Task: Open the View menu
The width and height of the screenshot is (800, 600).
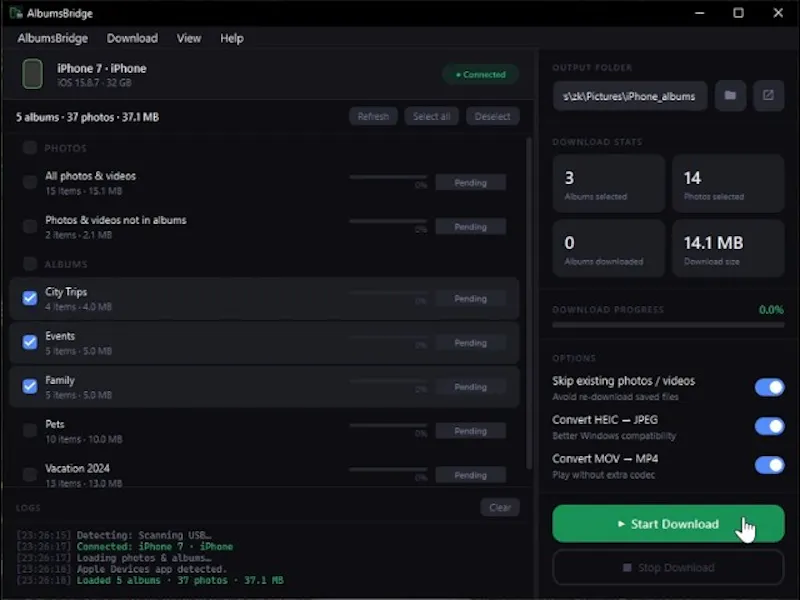Action: click(189, 38)
